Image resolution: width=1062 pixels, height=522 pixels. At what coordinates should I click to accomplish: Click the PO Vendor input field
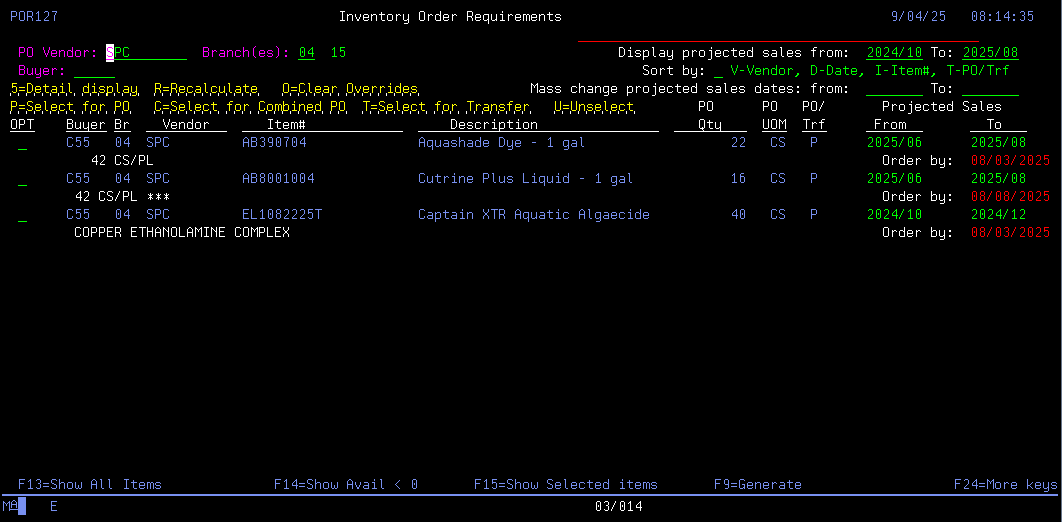point(146,53)
